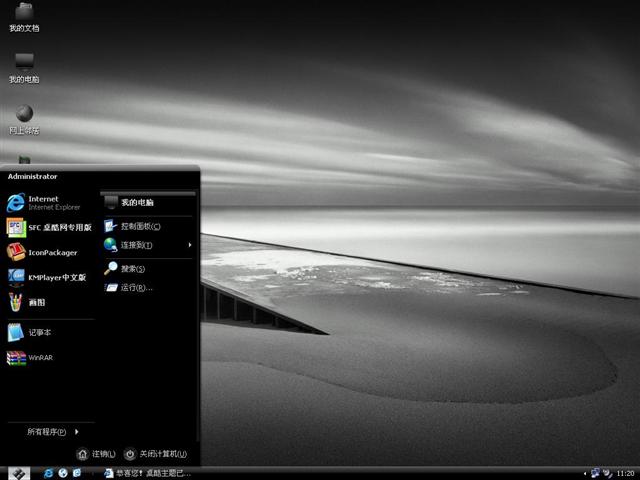Screen dimensions: 640x480
Task: Select 我的电脑 icon on the desktop
Action: point(24,67)
